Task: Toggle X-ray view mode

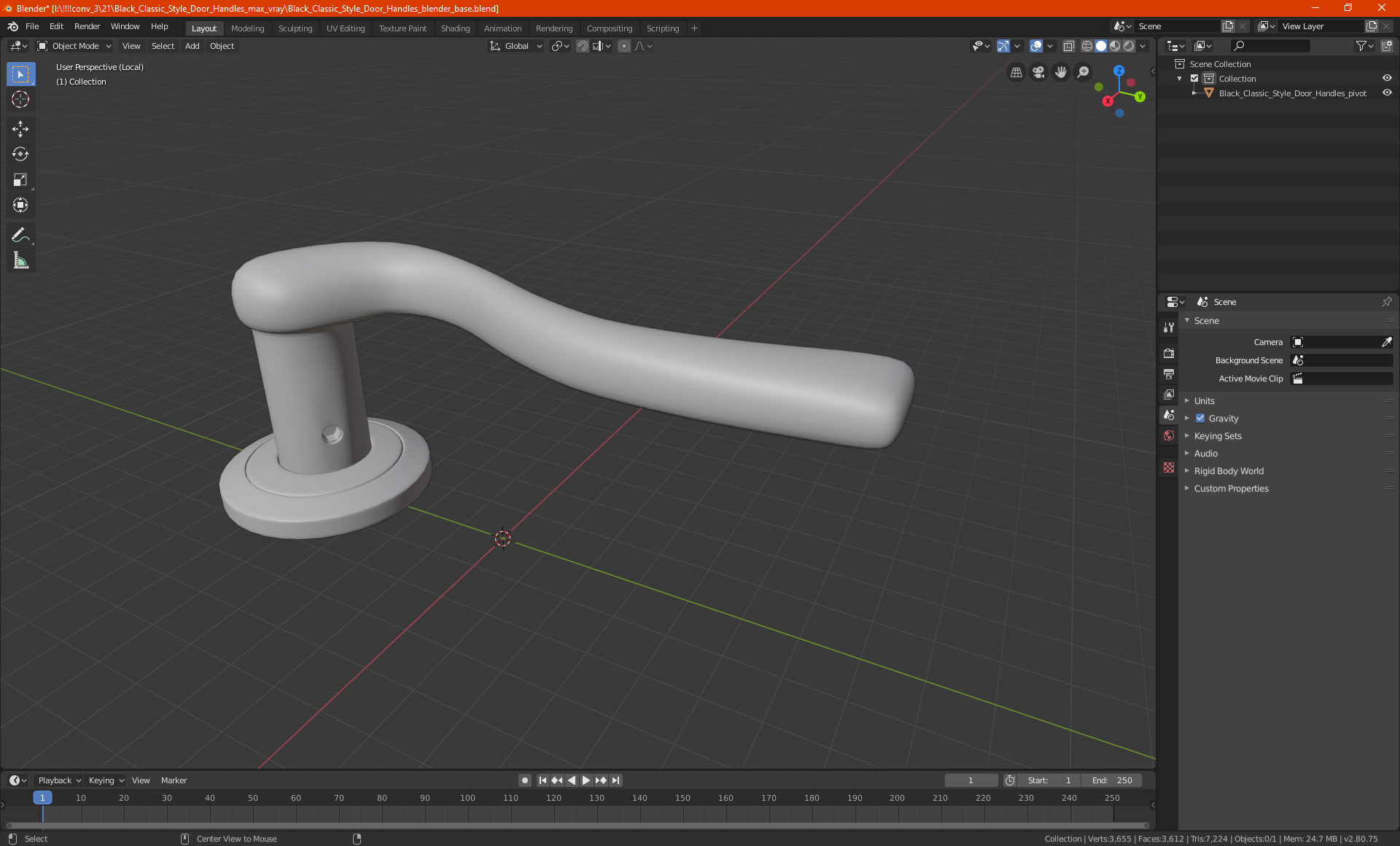Action: pyautogui.click(x=1068, y=46)
